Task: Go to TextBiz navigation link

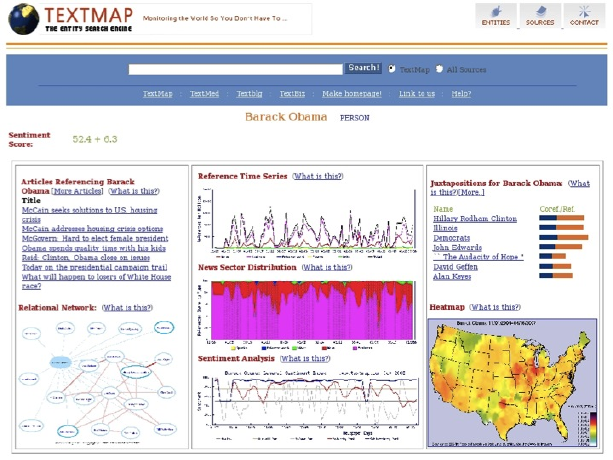Action: point(292,94)
